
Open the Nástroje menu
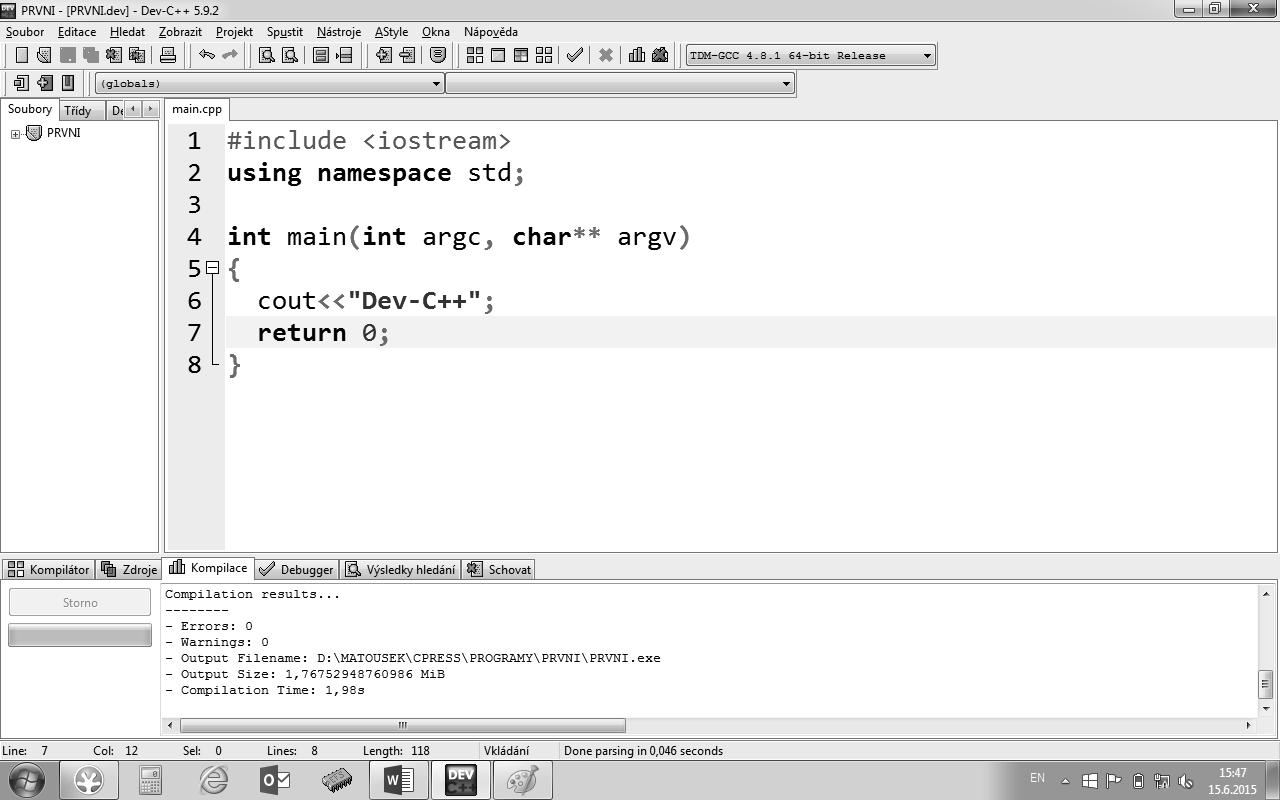point(339,32)
